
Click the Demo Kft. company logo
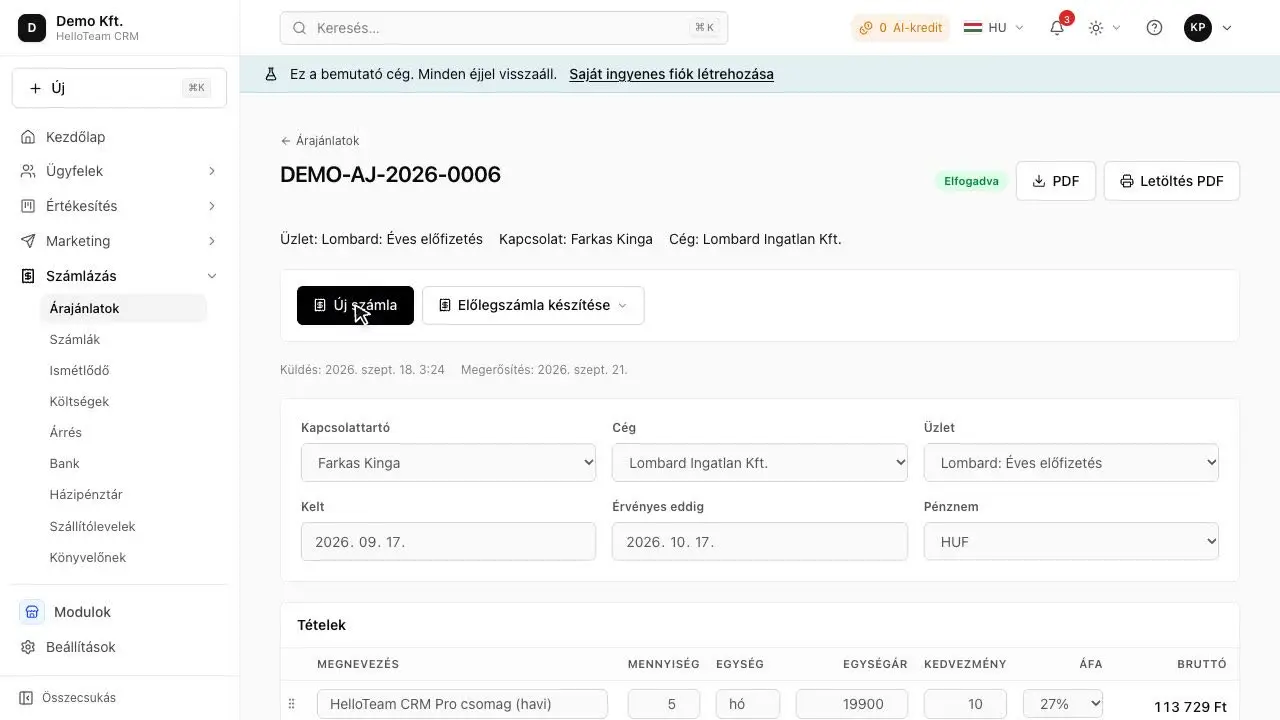tap(32, 28)
